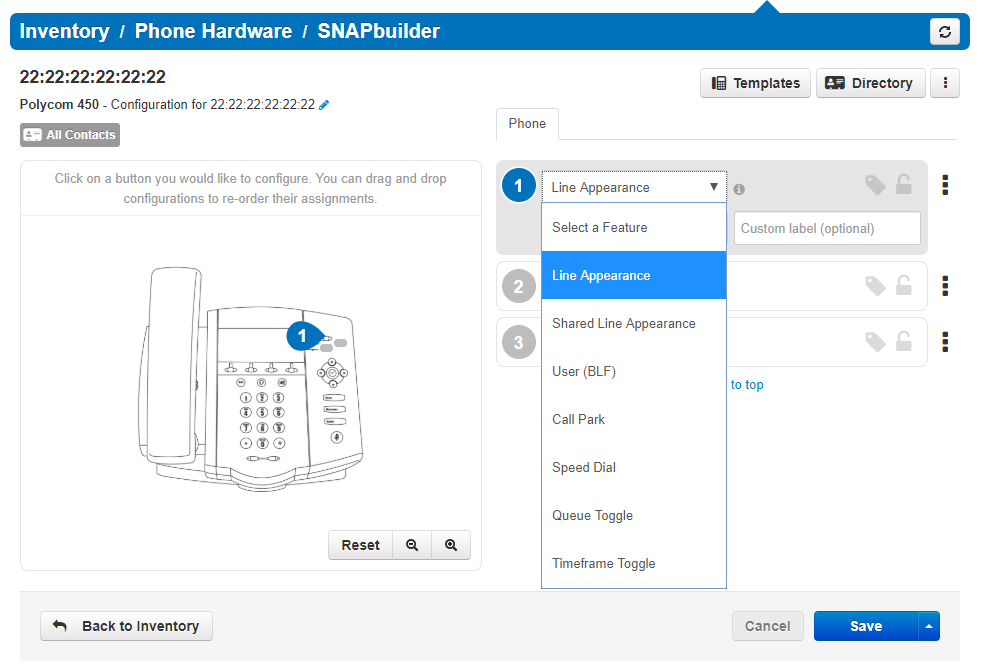Viewport: 981px width, 672px height.
Task: Toggle the lock icon on row 1
Action: coord(903,184)
